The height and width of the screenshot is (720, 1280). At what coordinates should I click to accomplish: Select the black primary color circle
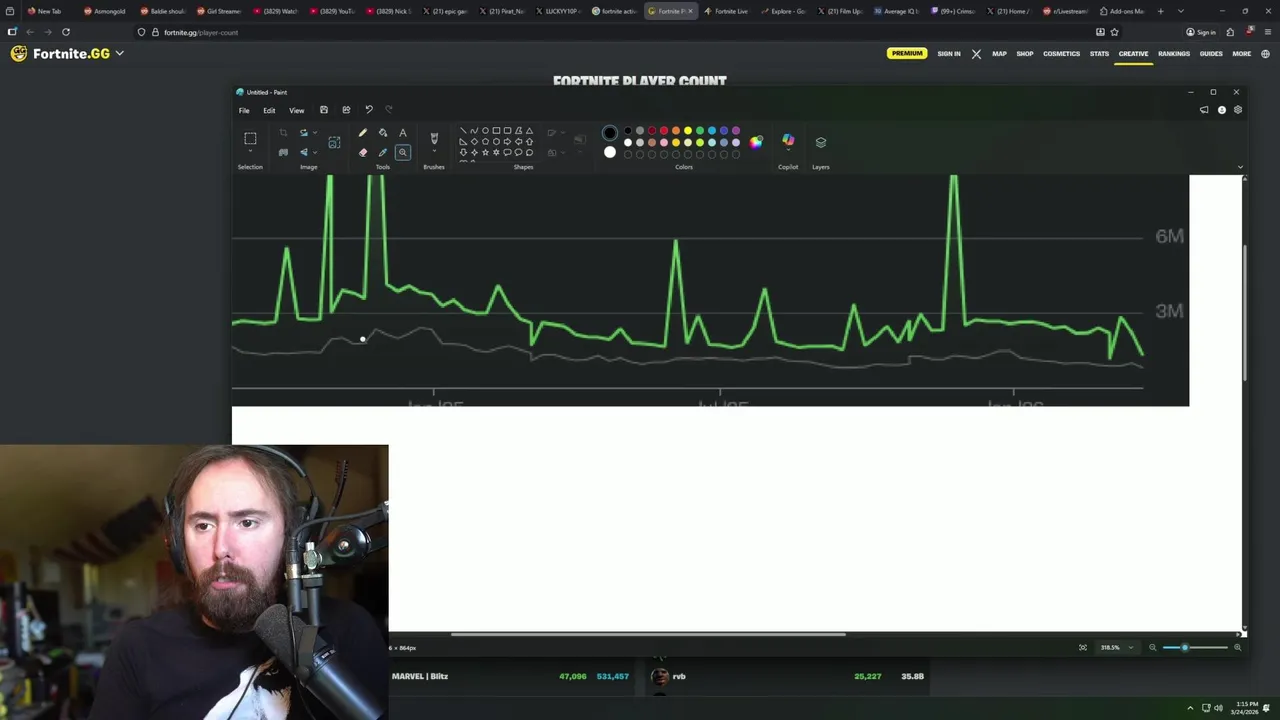tap(610, 133)
